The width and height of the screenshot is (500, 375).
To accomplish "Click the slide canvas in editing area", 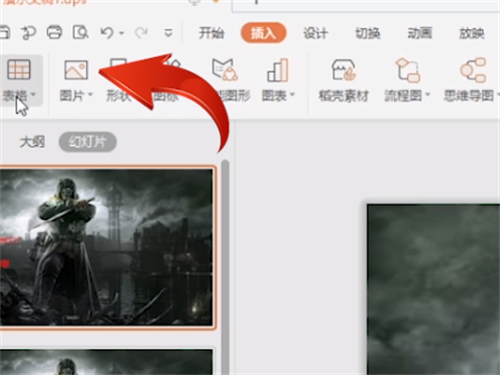I will [433, 289].
